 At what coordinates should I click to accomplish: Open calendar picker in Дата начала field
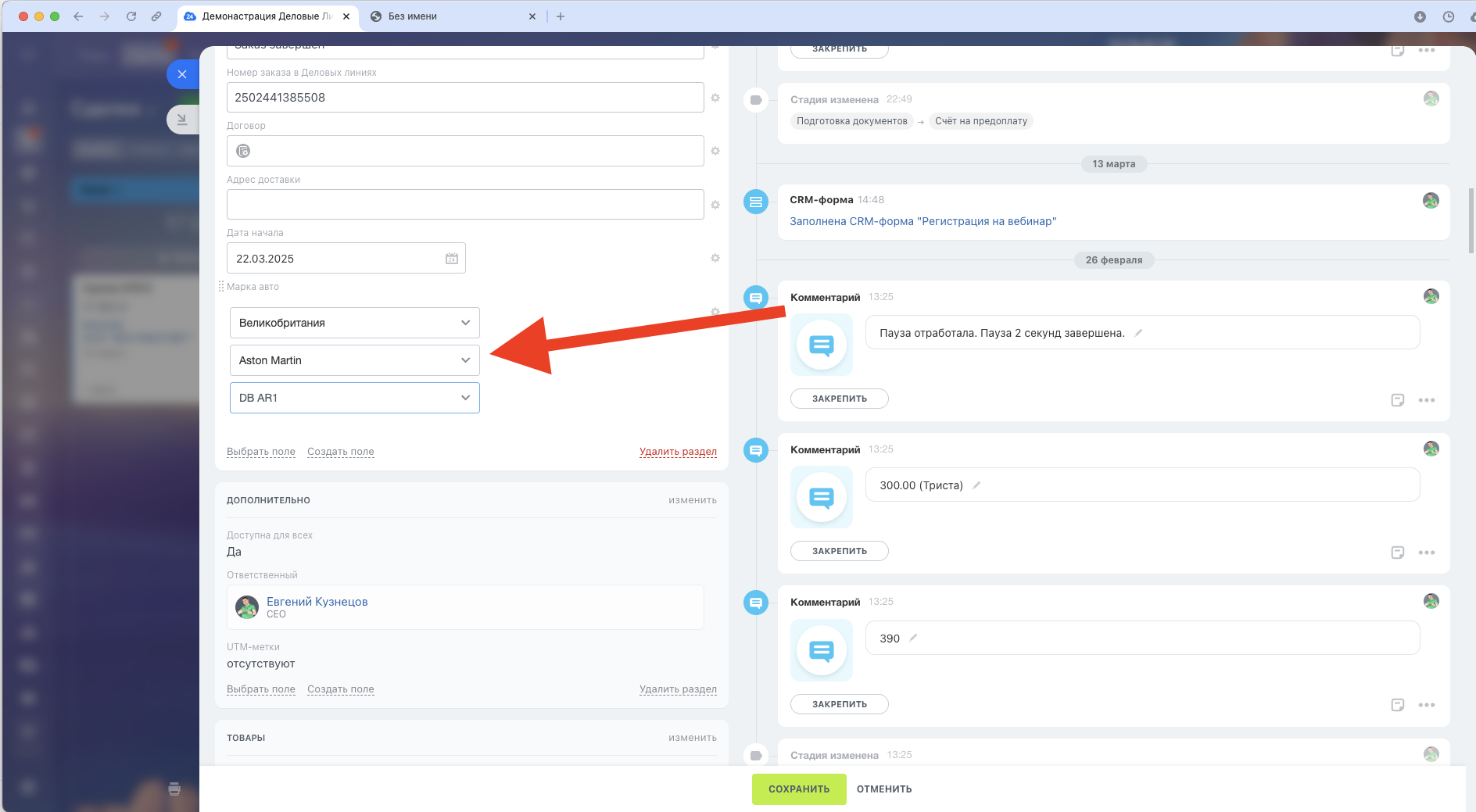(x=452, y=259)
